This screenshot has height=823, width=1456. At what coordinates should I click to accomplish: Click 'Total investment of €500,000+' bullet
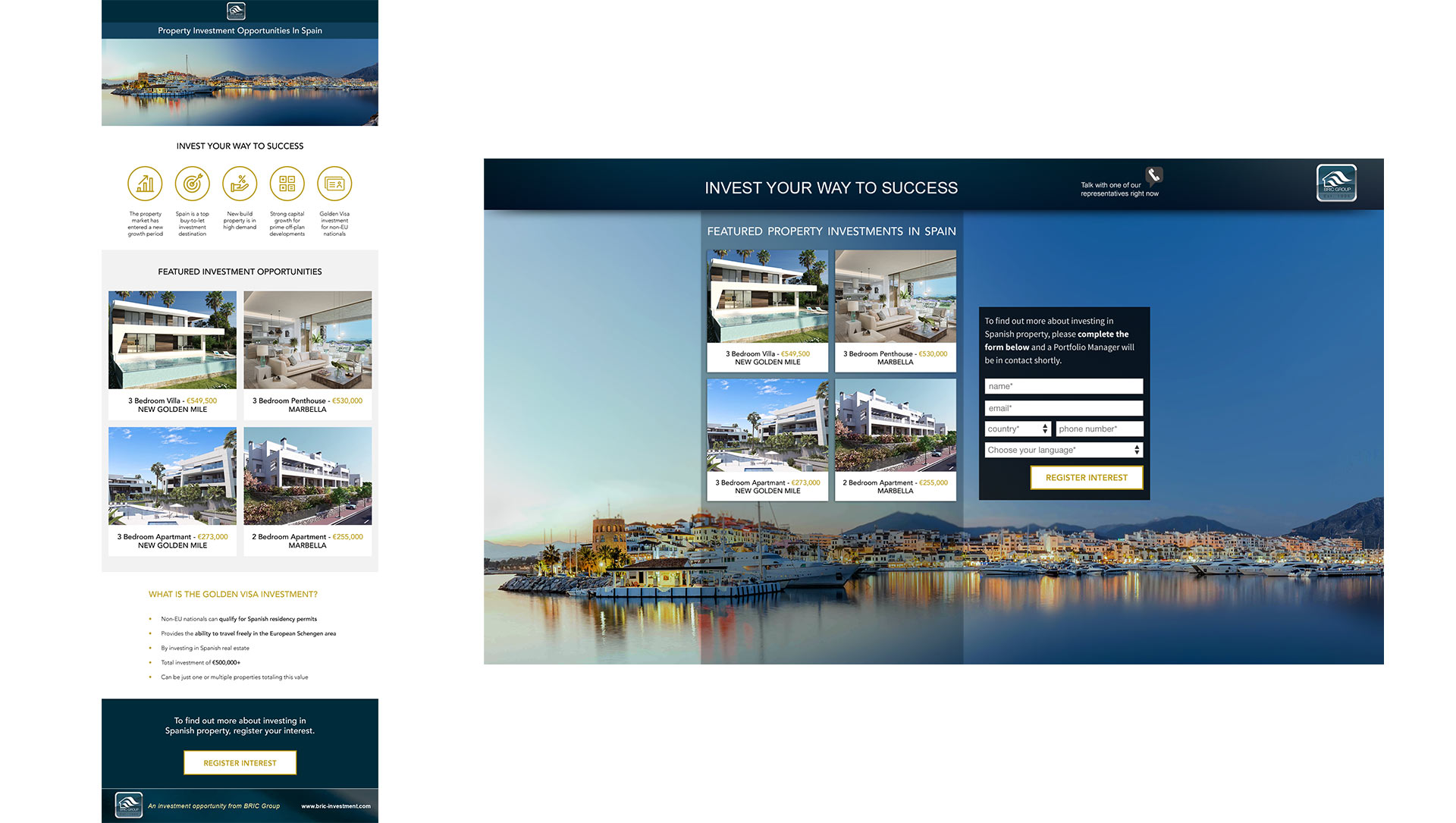200,663
